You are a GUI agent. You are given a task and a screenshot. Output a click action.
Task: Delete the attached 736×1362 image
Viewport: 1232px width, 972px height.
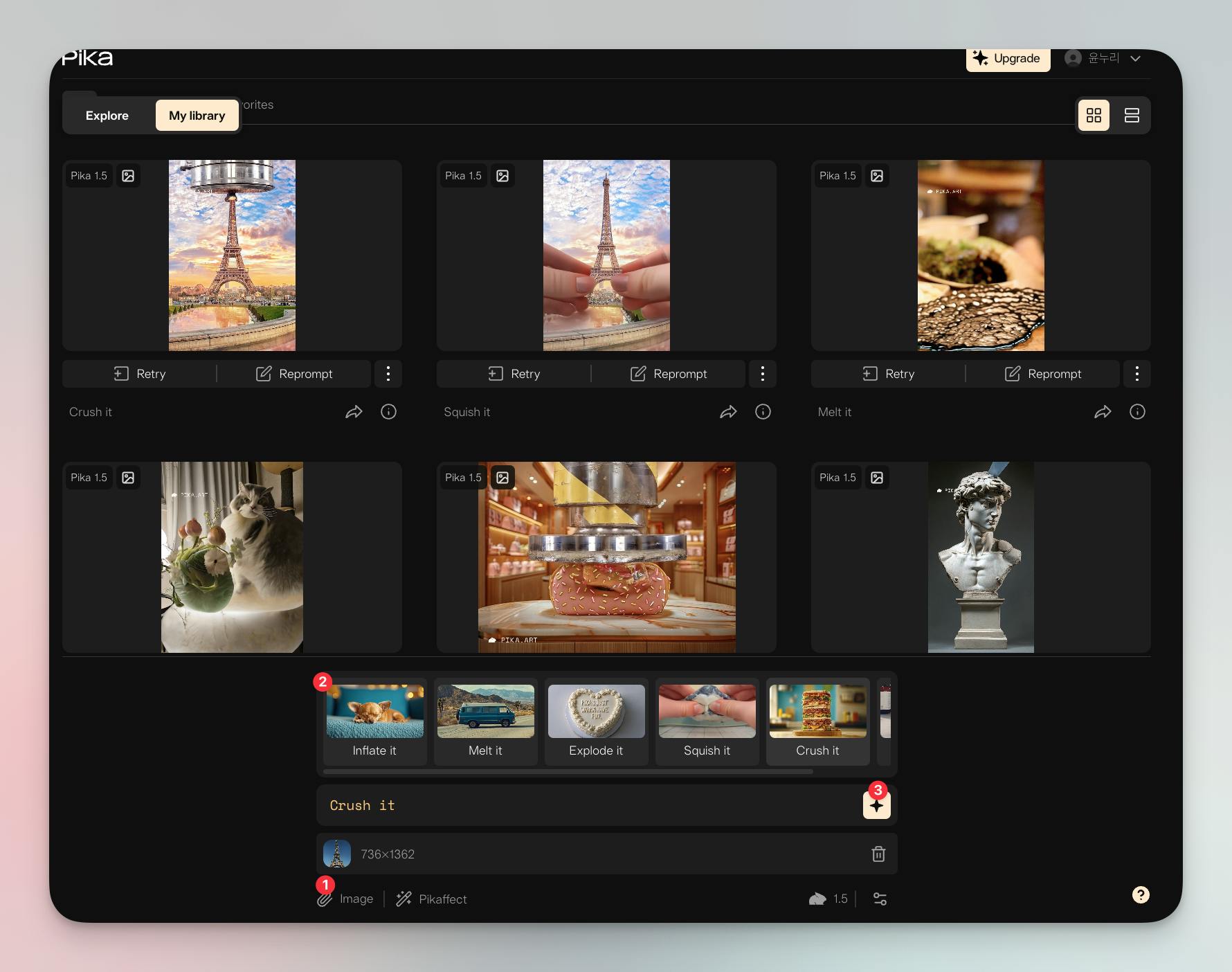point(878,854)
